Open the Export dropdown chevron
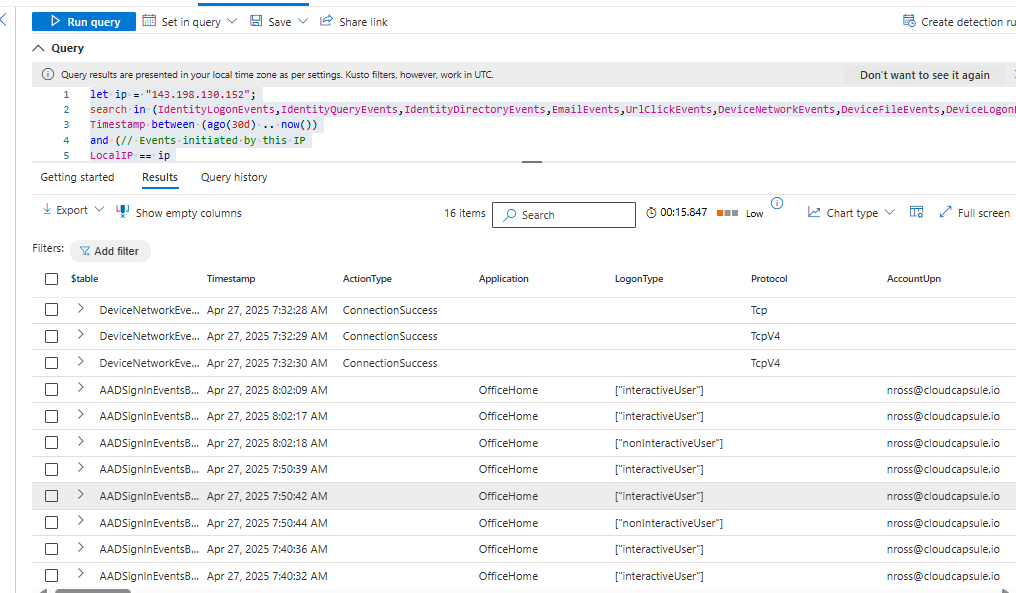The width and height of the screenshot is (1016, 593). pos(99,209)
